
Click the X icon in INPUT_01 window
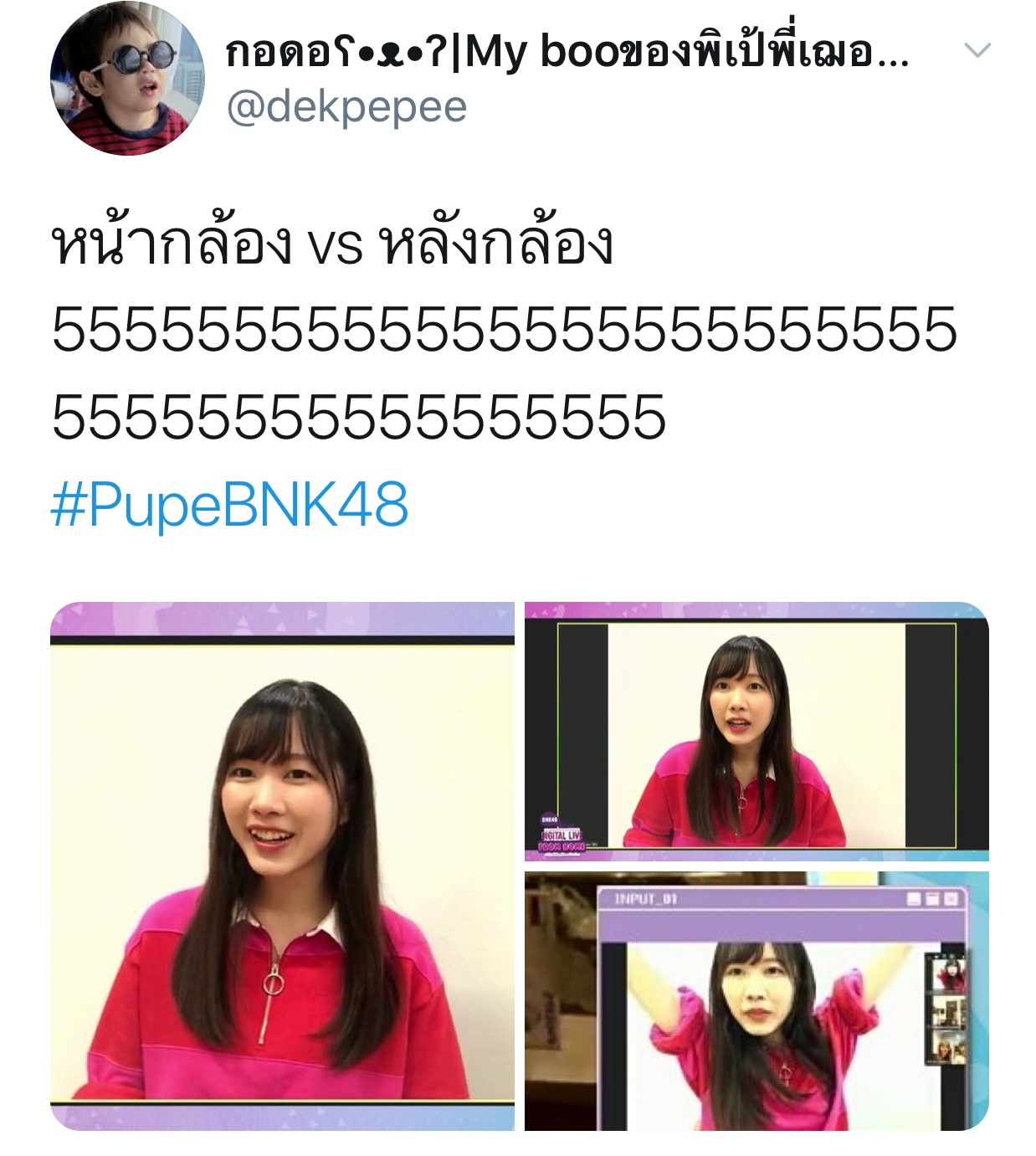[951, 899]
